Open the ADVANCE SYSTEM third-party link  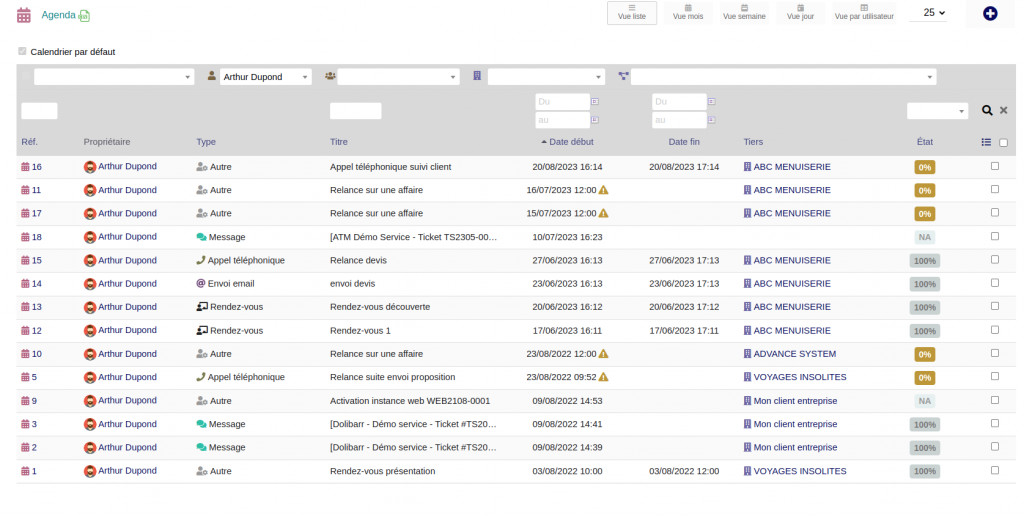point(794,354)
